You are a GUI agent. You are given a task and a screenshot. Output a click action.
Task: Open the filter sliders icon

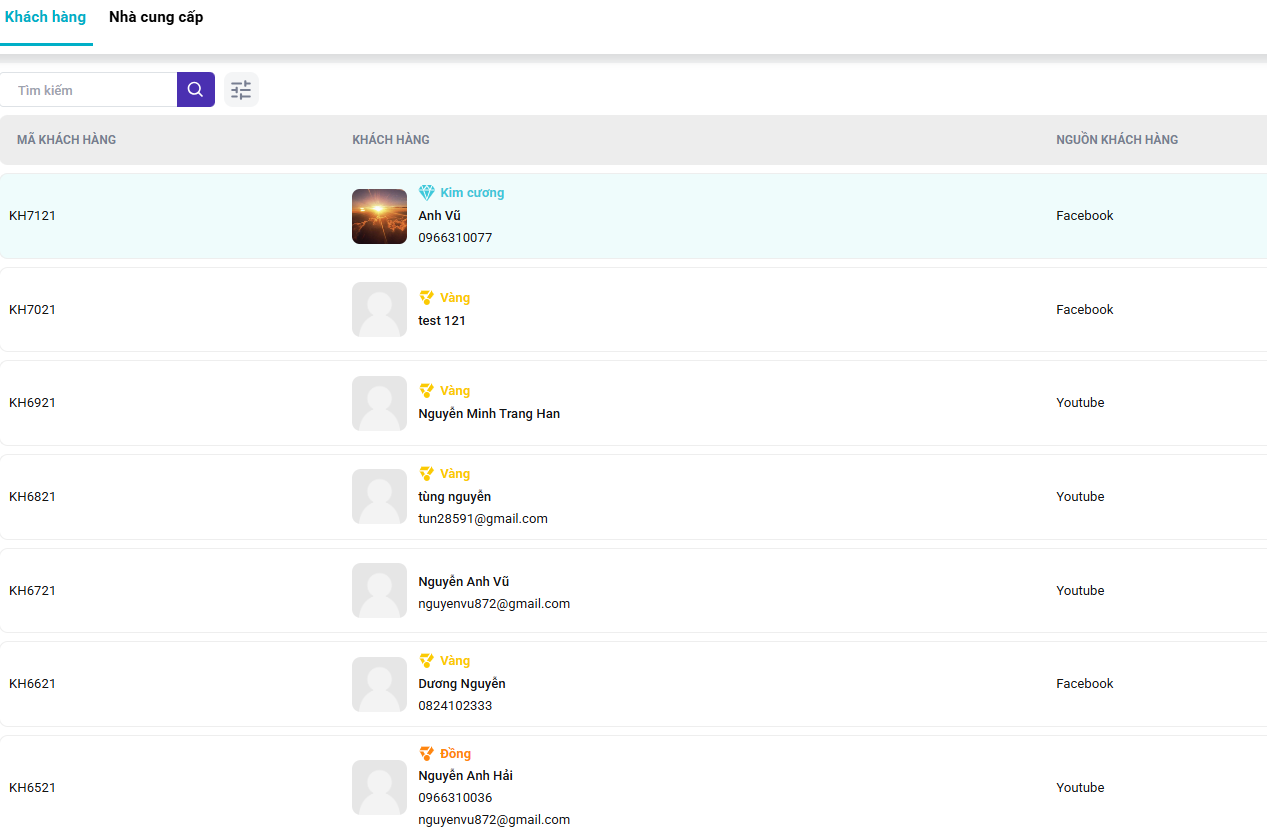[x=241, y=90]
